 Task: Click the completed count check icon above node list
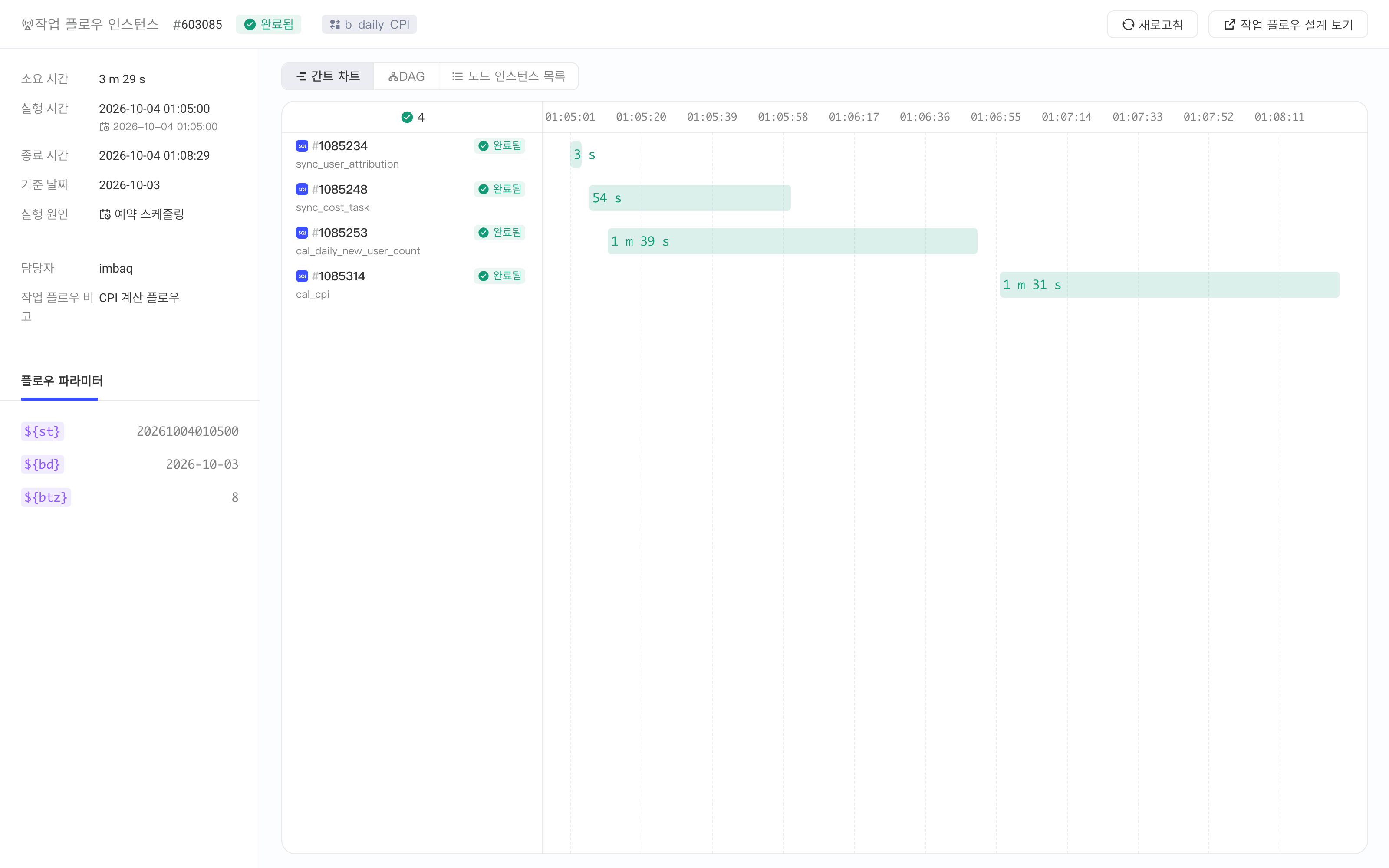pyautogui.click(x=407, y=117)
